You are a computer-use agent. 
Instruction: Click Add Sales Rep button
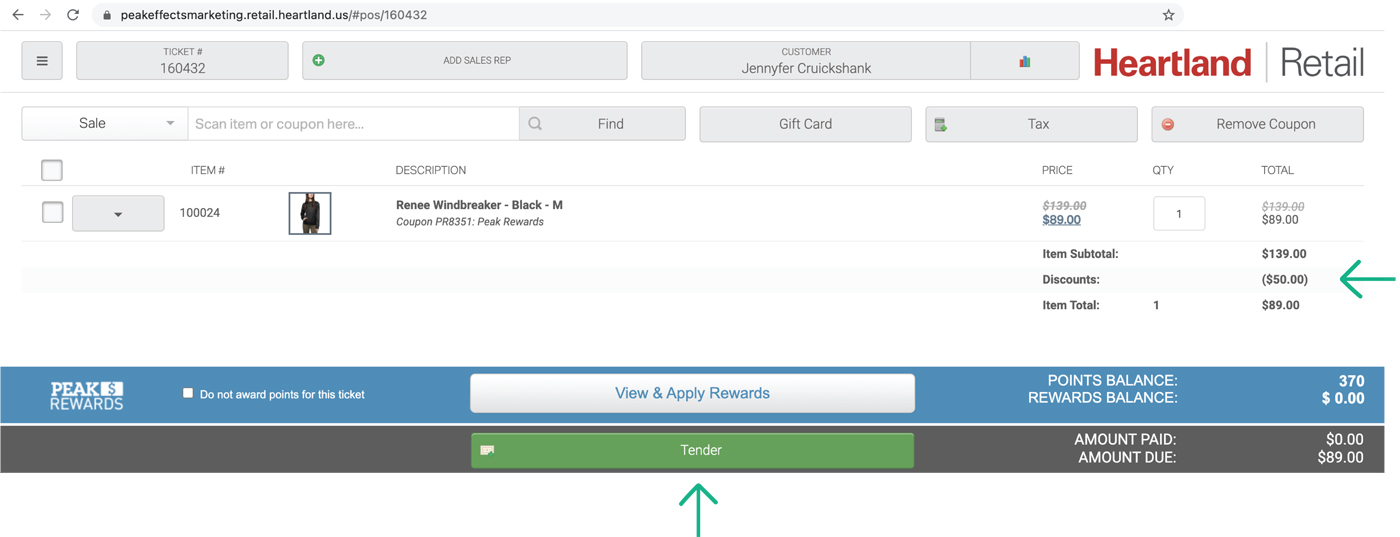pyautogui.click(x=465, y=61)
